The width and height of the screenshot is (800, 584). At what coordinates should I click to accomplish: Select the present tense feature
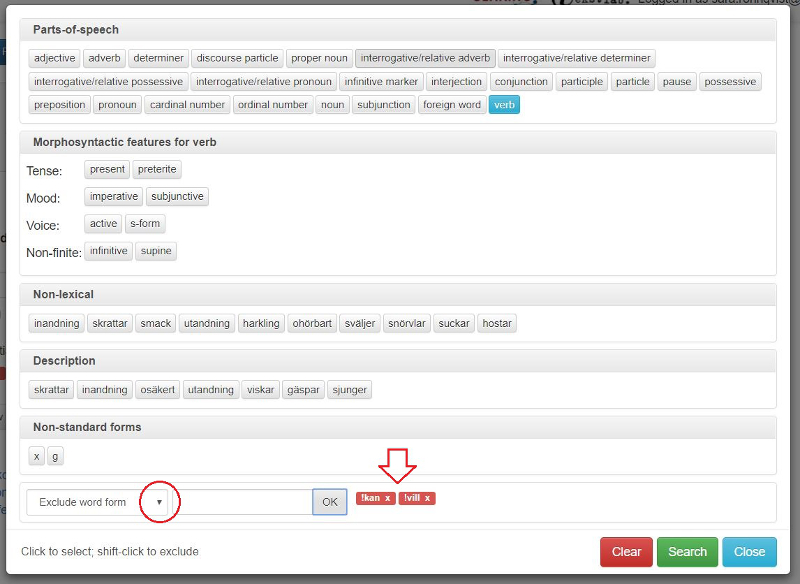[107, 170]
